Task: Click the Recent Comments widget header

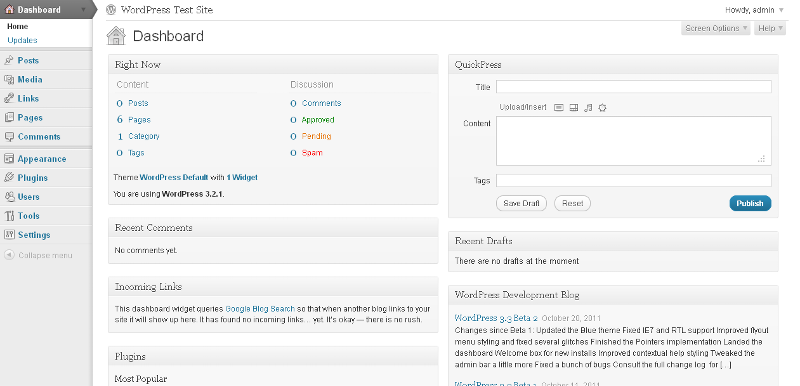Action: (x=273, y=227)
